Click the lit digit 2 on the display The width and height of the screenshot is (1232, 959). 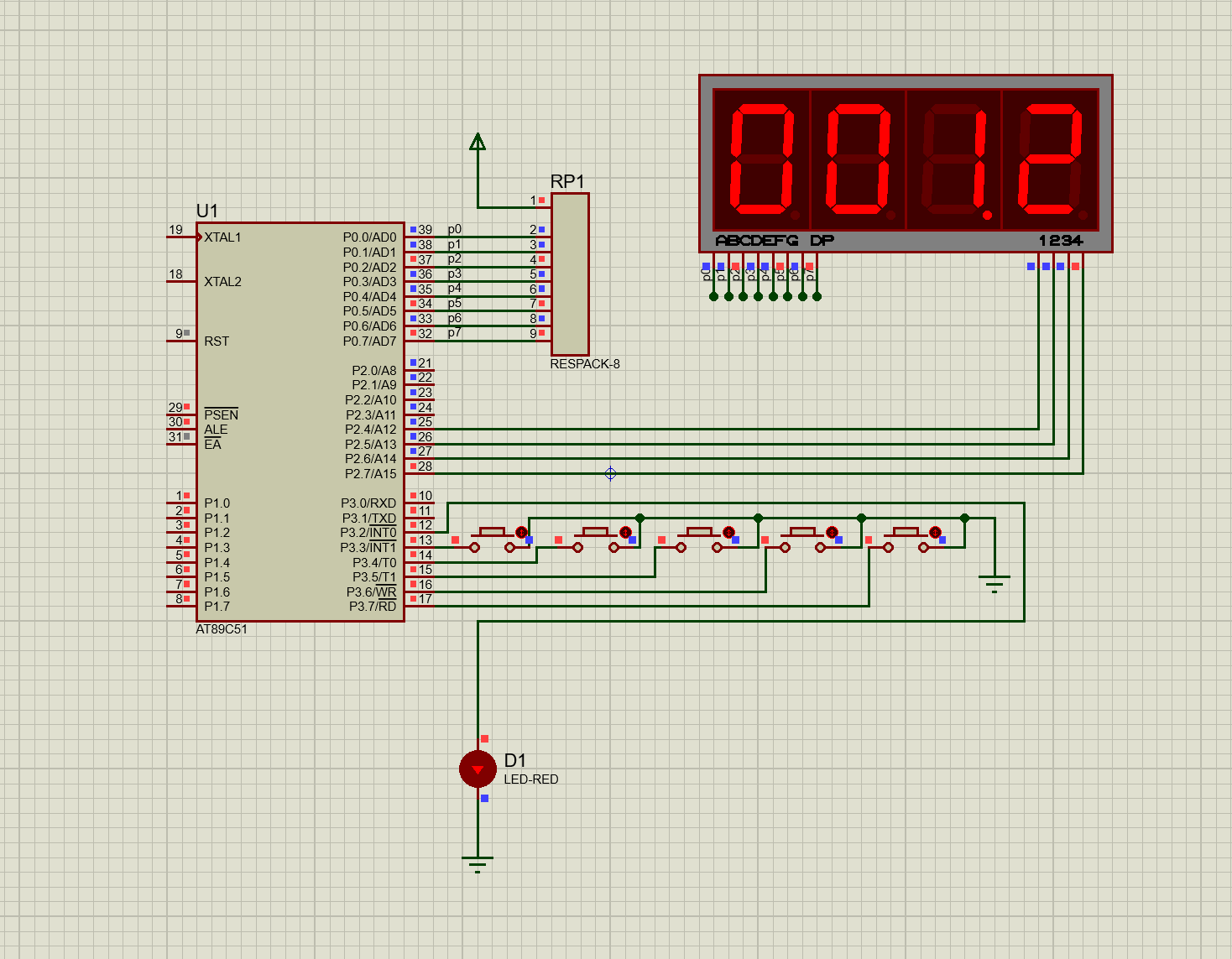[x=1051, y=159]
